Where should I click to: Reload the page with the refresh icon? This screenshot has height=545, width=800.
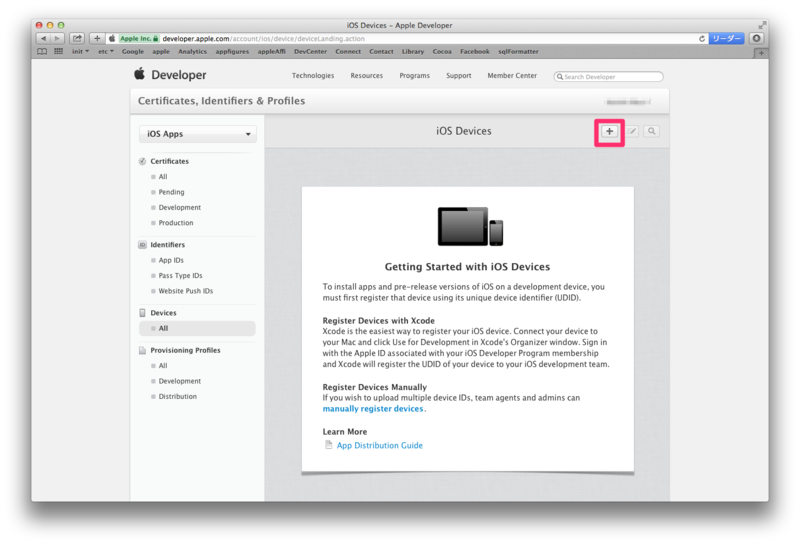702,39
